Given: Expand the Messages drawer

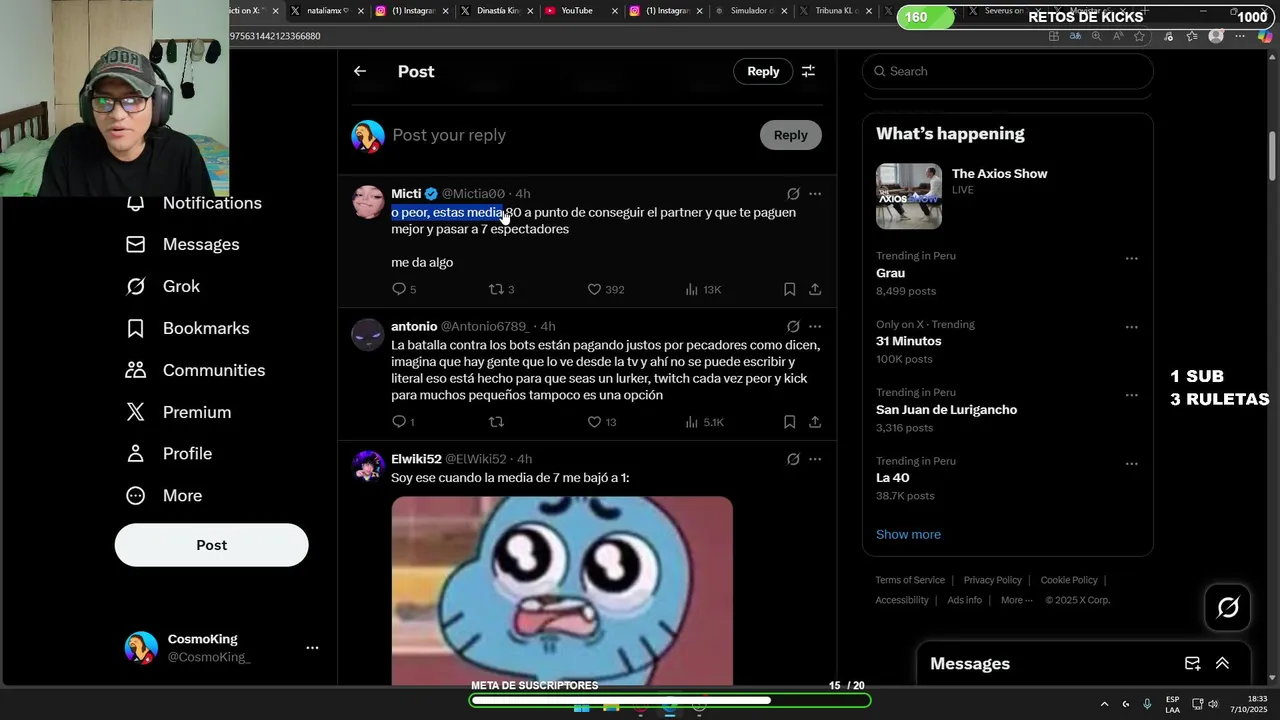Looking at the screenshot, I should pos(1222,664).
